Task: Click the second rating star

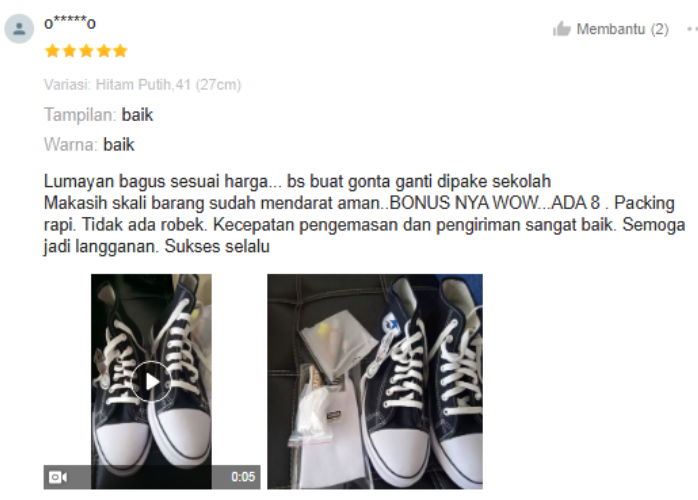Action: [x=69, y=51]
